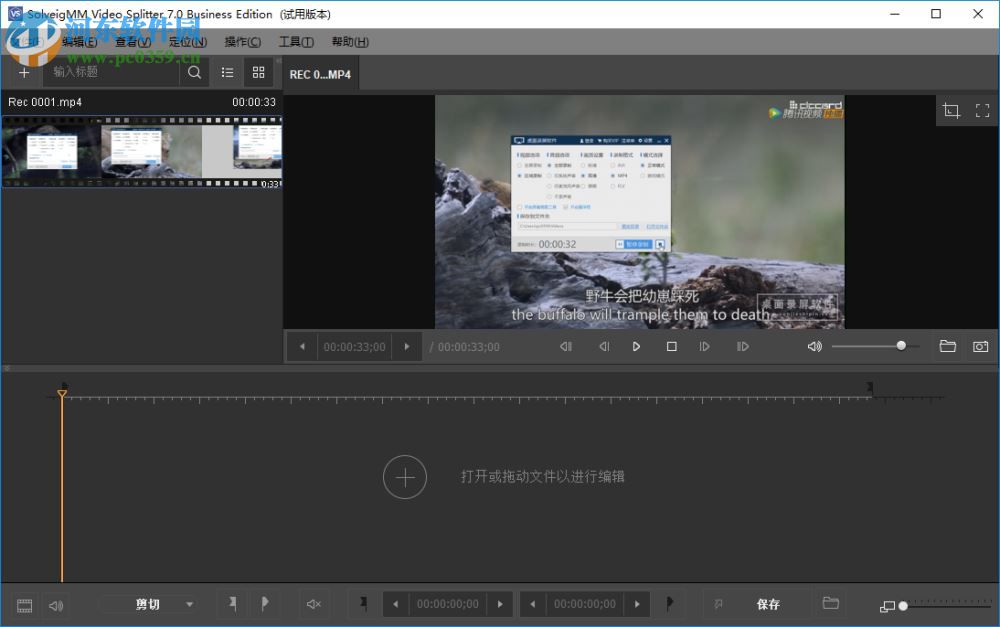Enter fullscreen preview mode

click(983, 110)
